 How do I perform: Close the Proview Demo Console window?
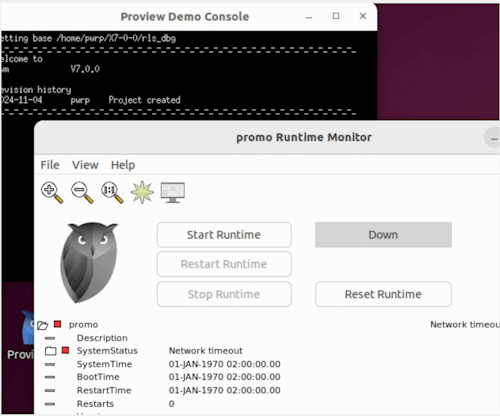tap(363, 16)
